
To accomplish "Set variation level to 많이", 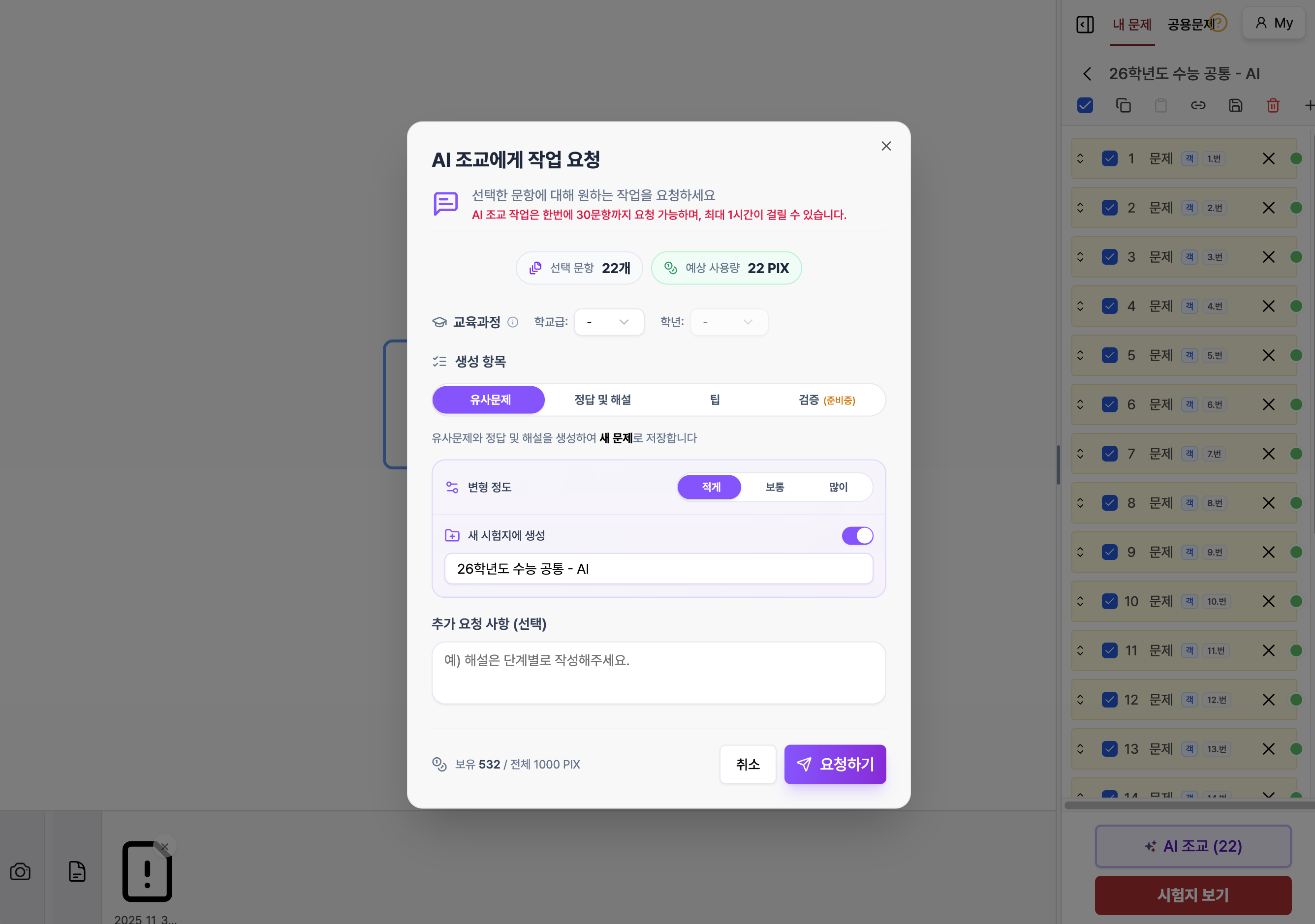I will pos(839,487).
